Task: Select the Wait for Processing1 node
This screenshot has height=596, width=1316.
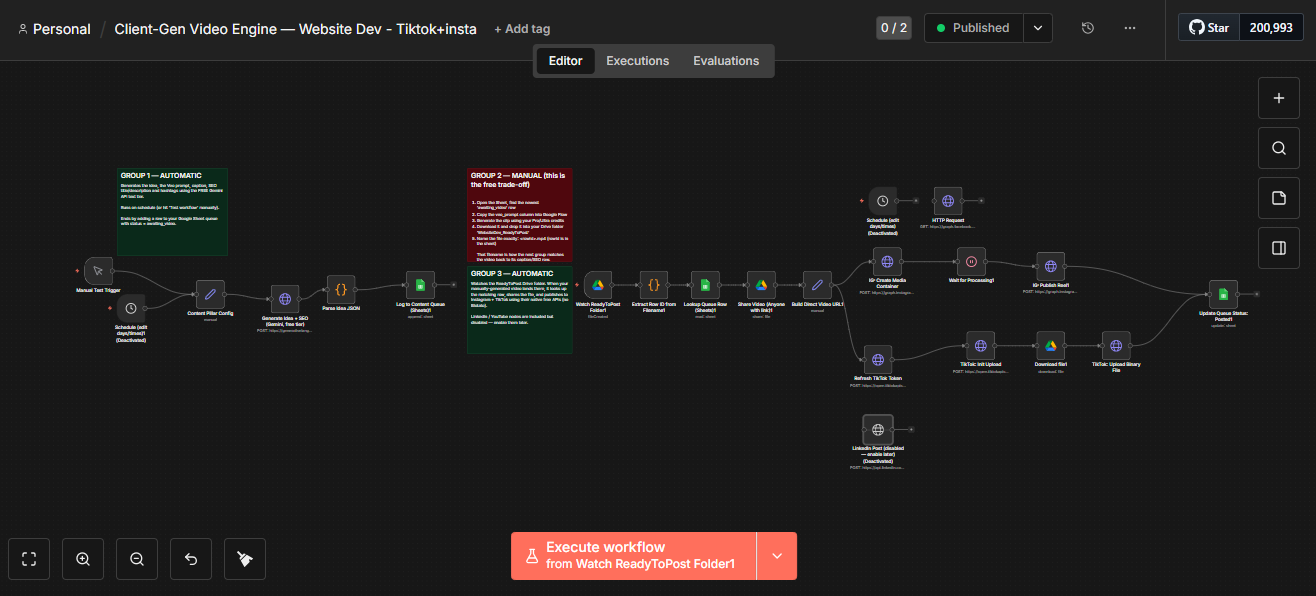Action: tap(971, 262)
